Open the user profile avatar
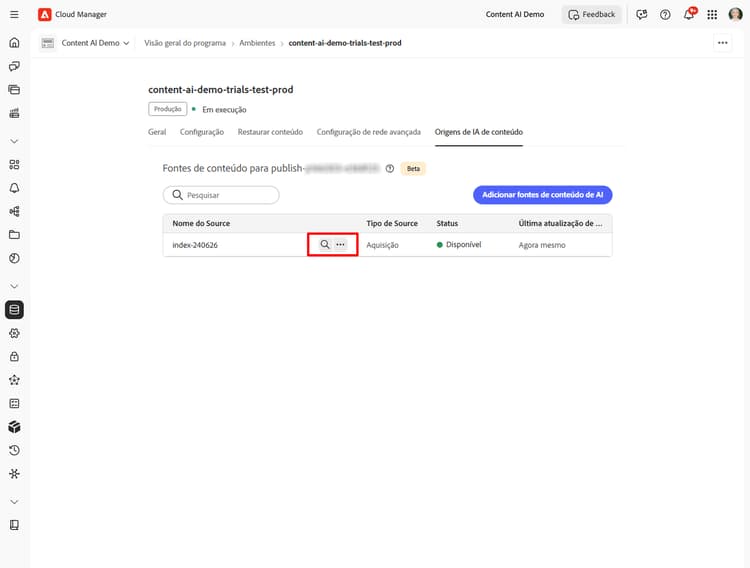 735,14
